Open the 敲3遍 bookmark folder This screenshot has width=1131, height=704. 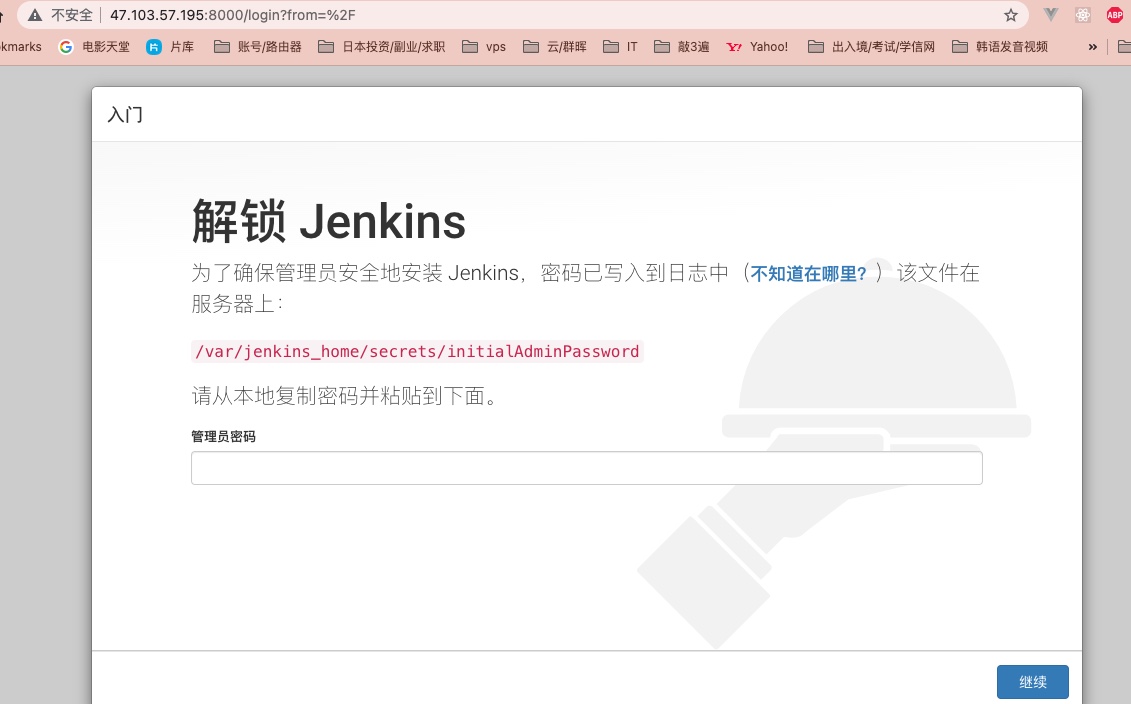(x=682, y=46)
